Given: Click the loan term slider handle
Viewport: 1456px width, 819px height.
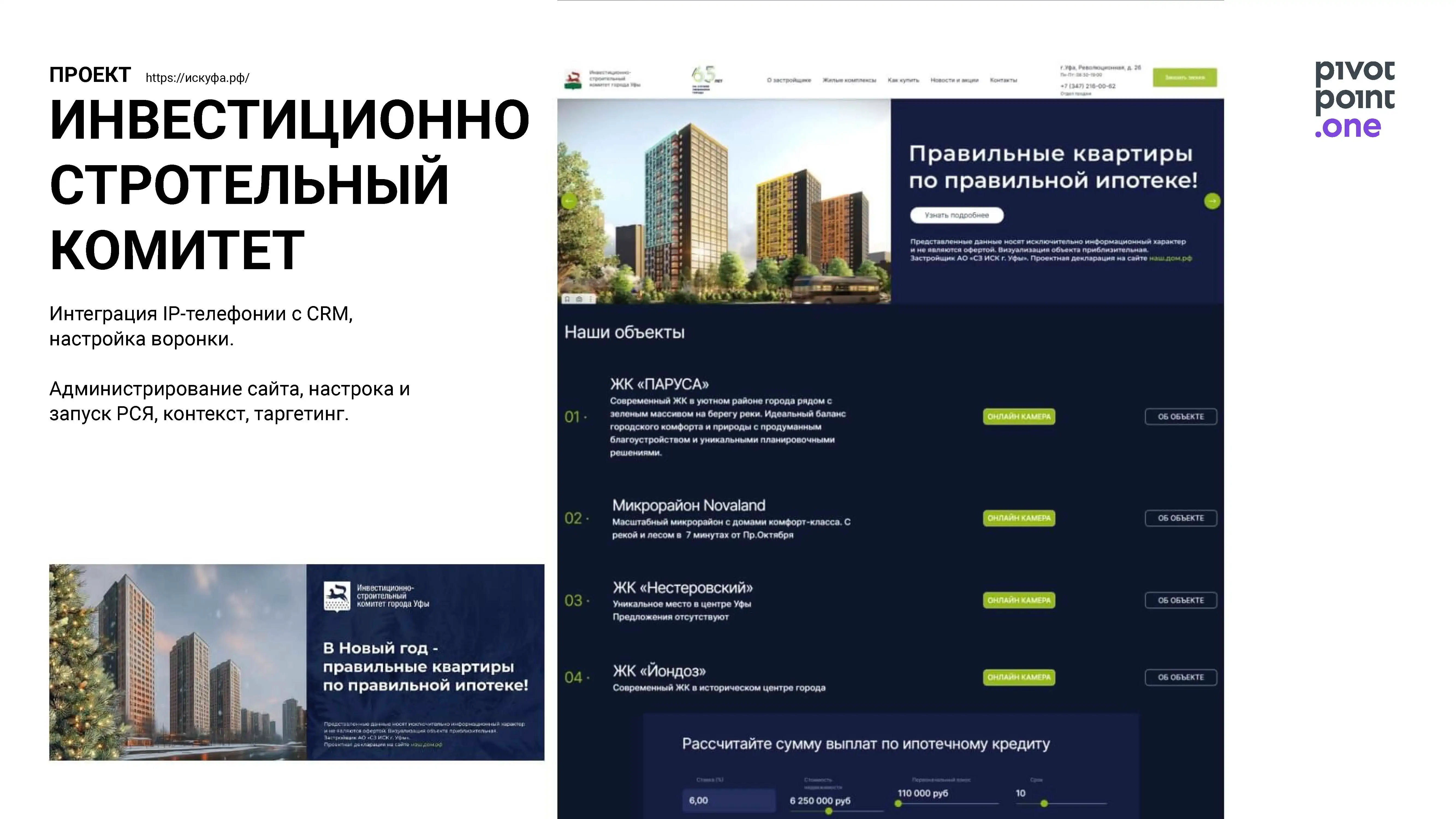Looking at the screenshot, I should (1043, 803).
